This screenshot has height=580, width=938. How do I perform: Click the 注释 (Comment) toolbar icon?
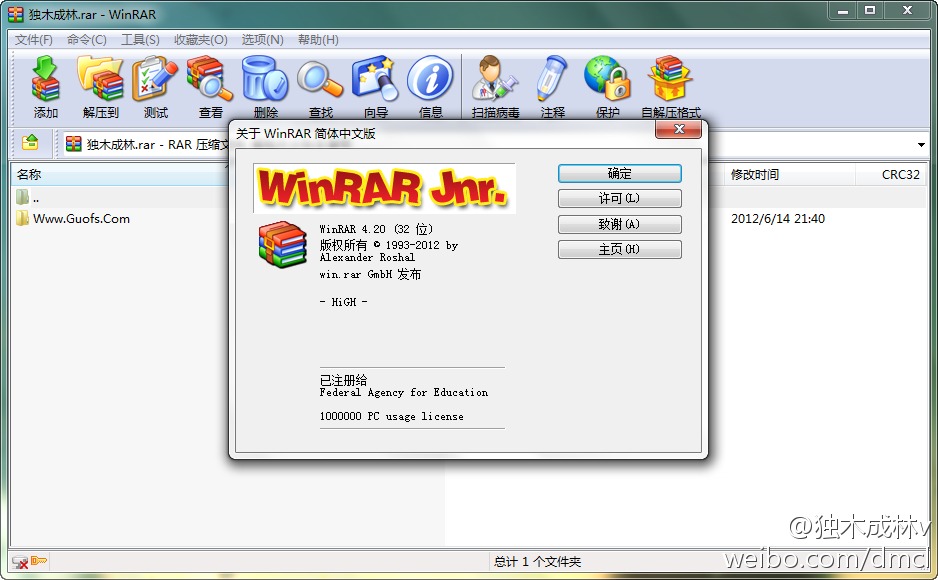point(552,78)
